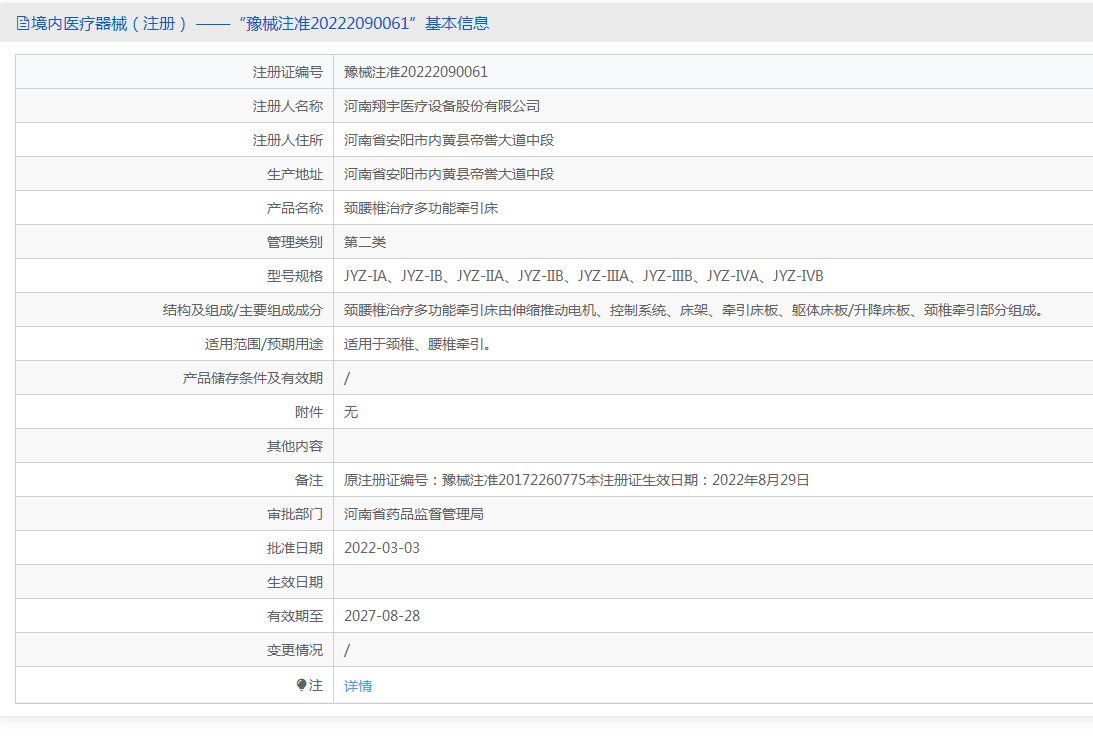Select the expiry date 2027-08-28
The width and height of the screenshot is (1093, 737).
pyautogui.click(x=382, y=616)
